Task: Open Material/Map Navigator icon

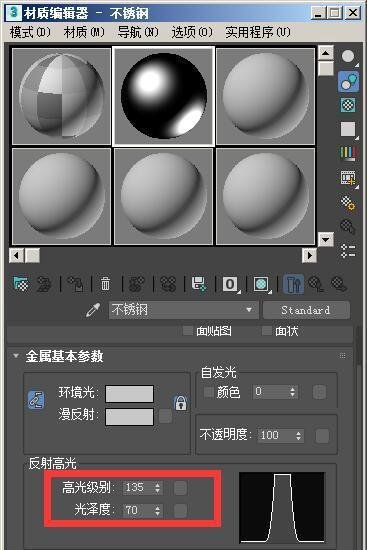Action: tap(348, 250)
